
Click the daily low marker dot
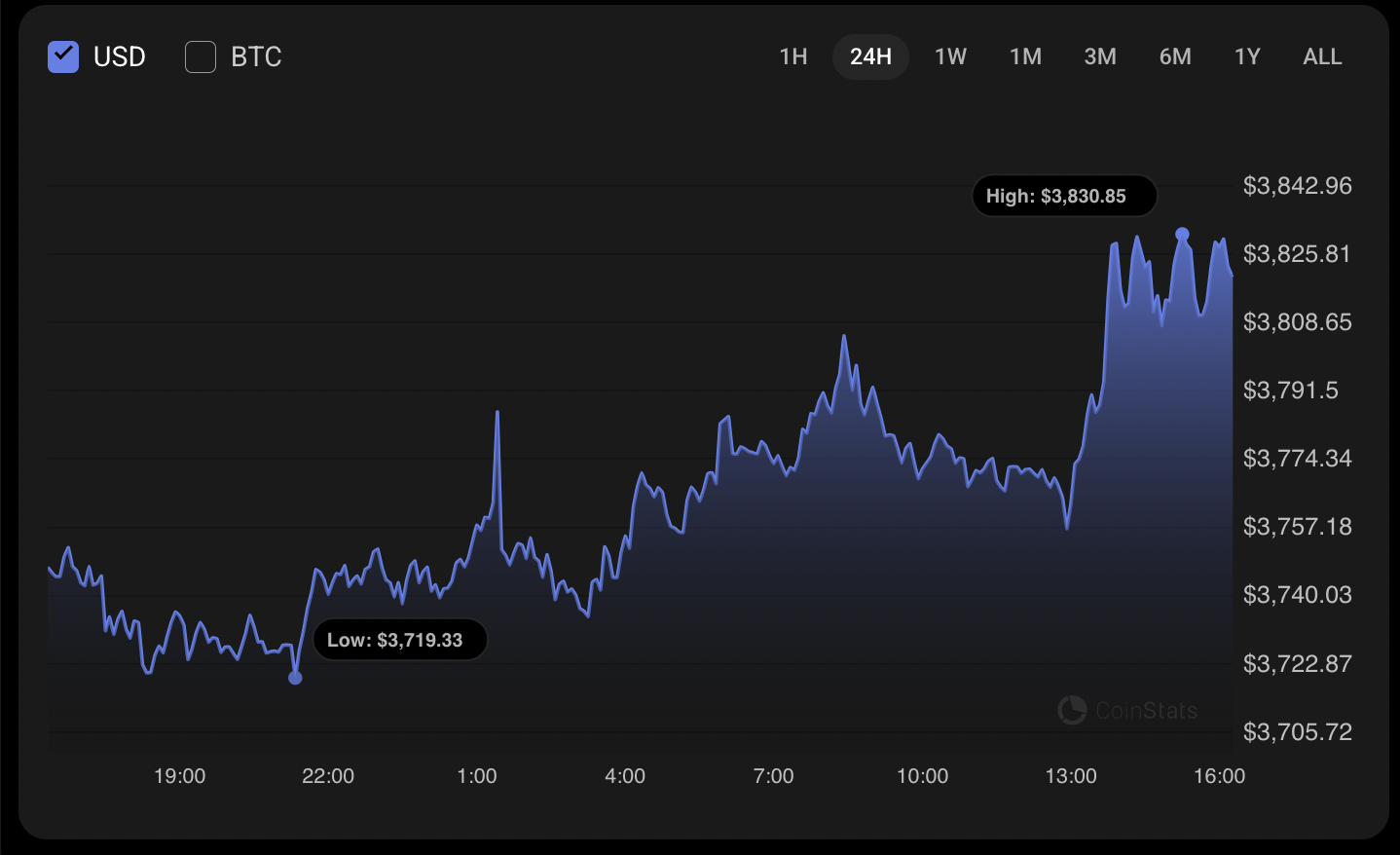(x=296, y=677)
